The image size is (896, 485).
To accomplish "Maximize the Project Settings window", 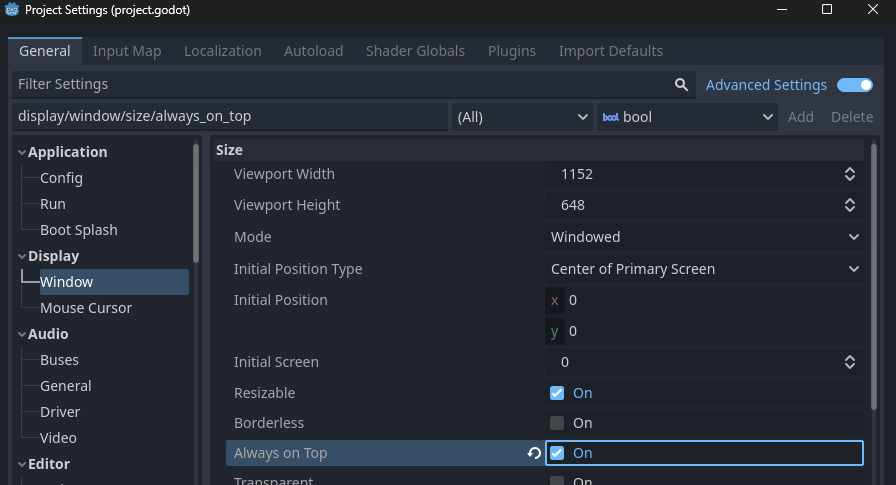I will pyautogui.click(x=826, y=9).
